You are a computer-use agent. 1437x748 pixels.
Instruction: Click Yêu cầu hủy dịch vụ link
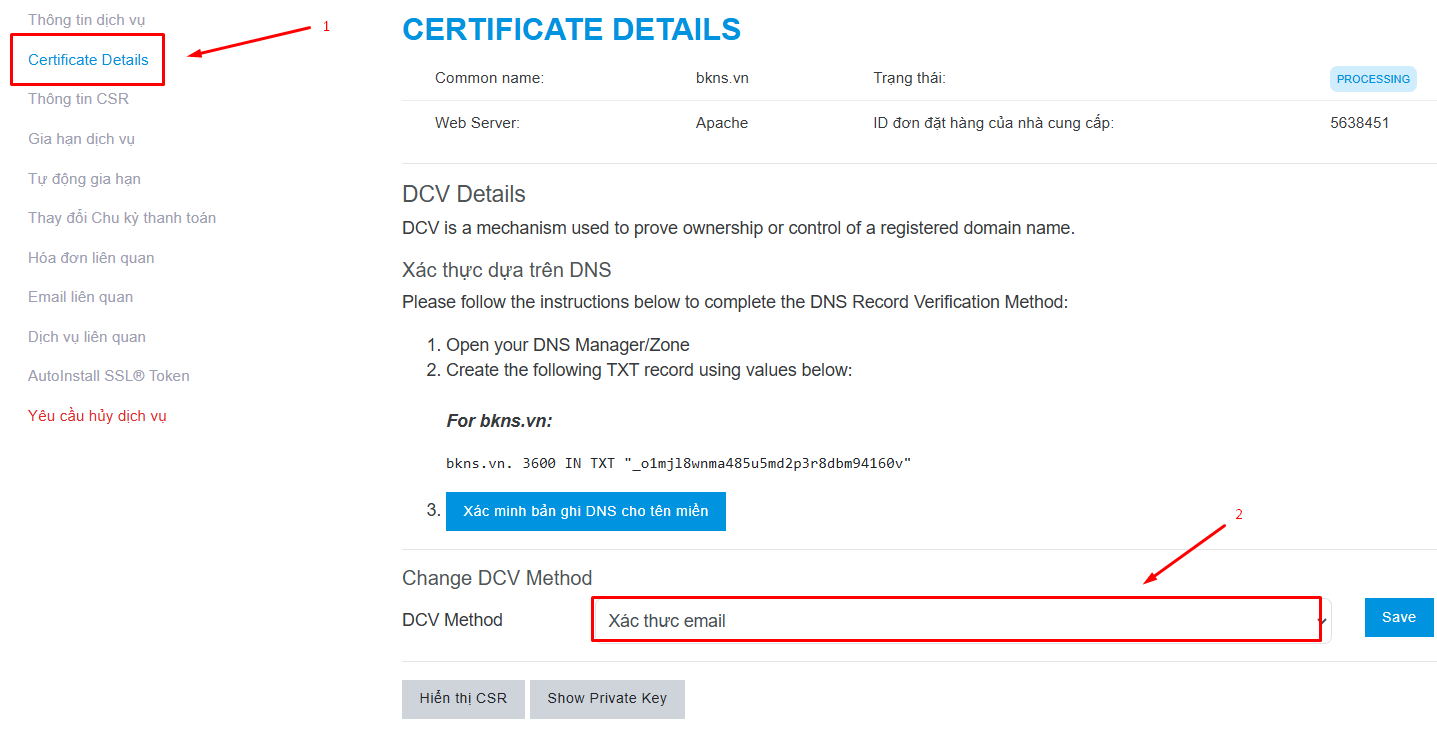(x=97, y=416)
